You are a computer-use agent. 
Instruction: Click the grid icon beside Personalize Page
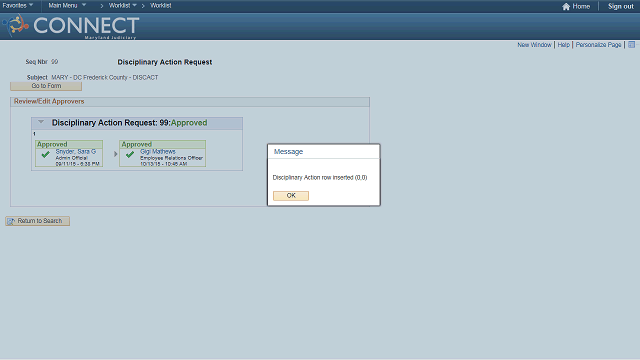631,45
